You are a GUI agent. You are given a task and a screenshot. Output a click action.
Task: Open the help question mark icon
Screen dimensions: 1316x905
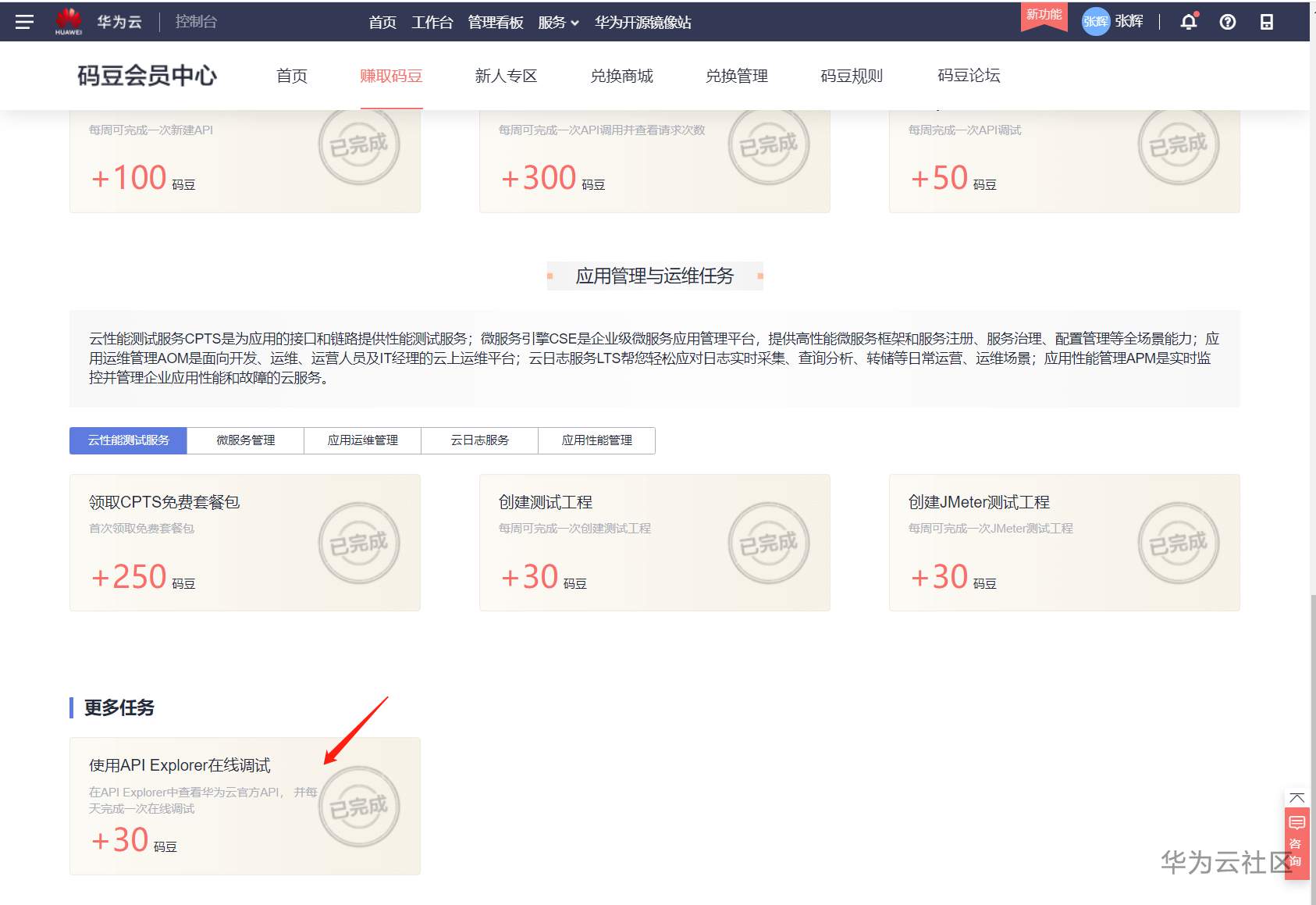click(1228, 22)
